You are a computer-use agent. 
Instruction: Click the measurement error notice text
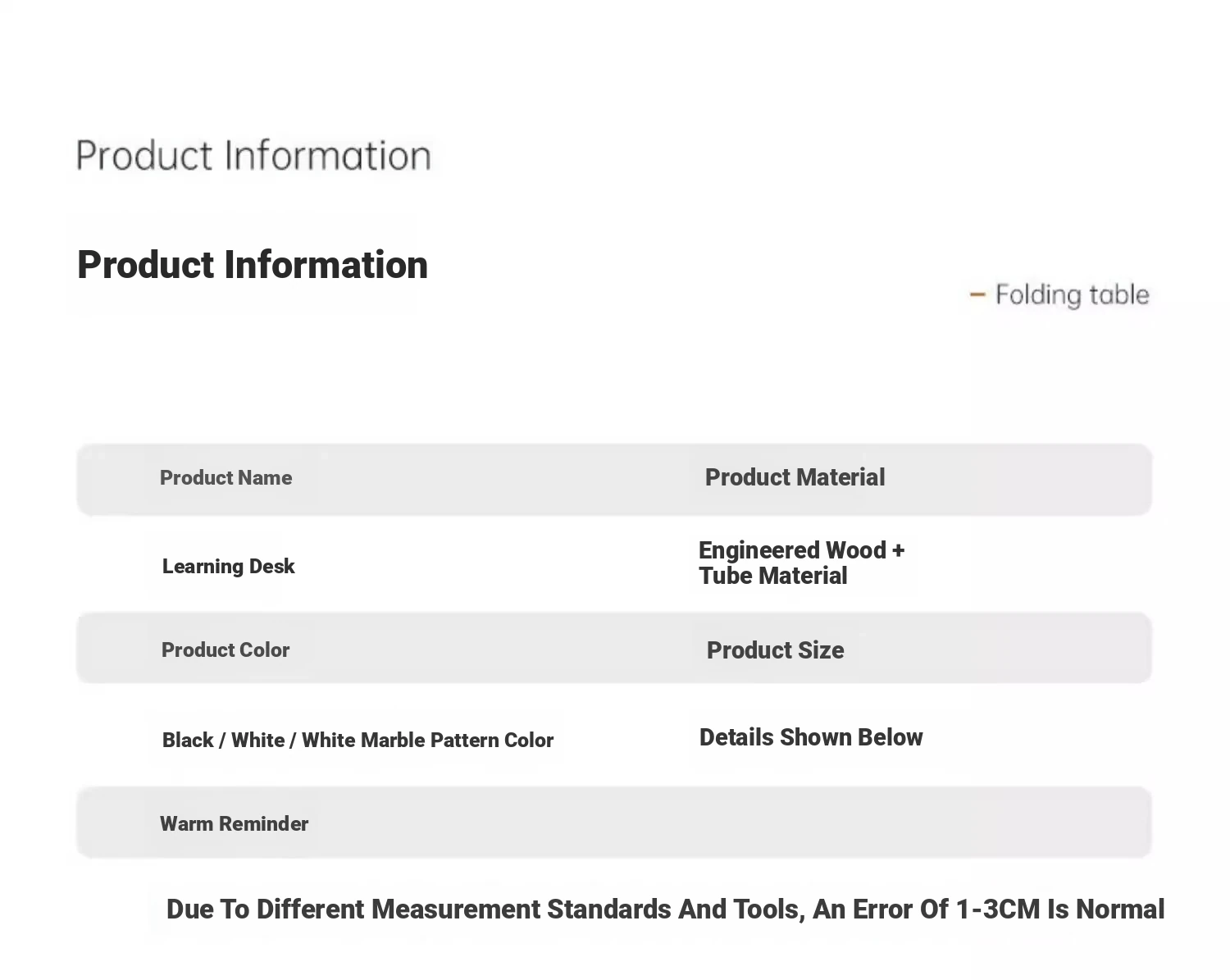pyautogui.click(x=665, y=909)
